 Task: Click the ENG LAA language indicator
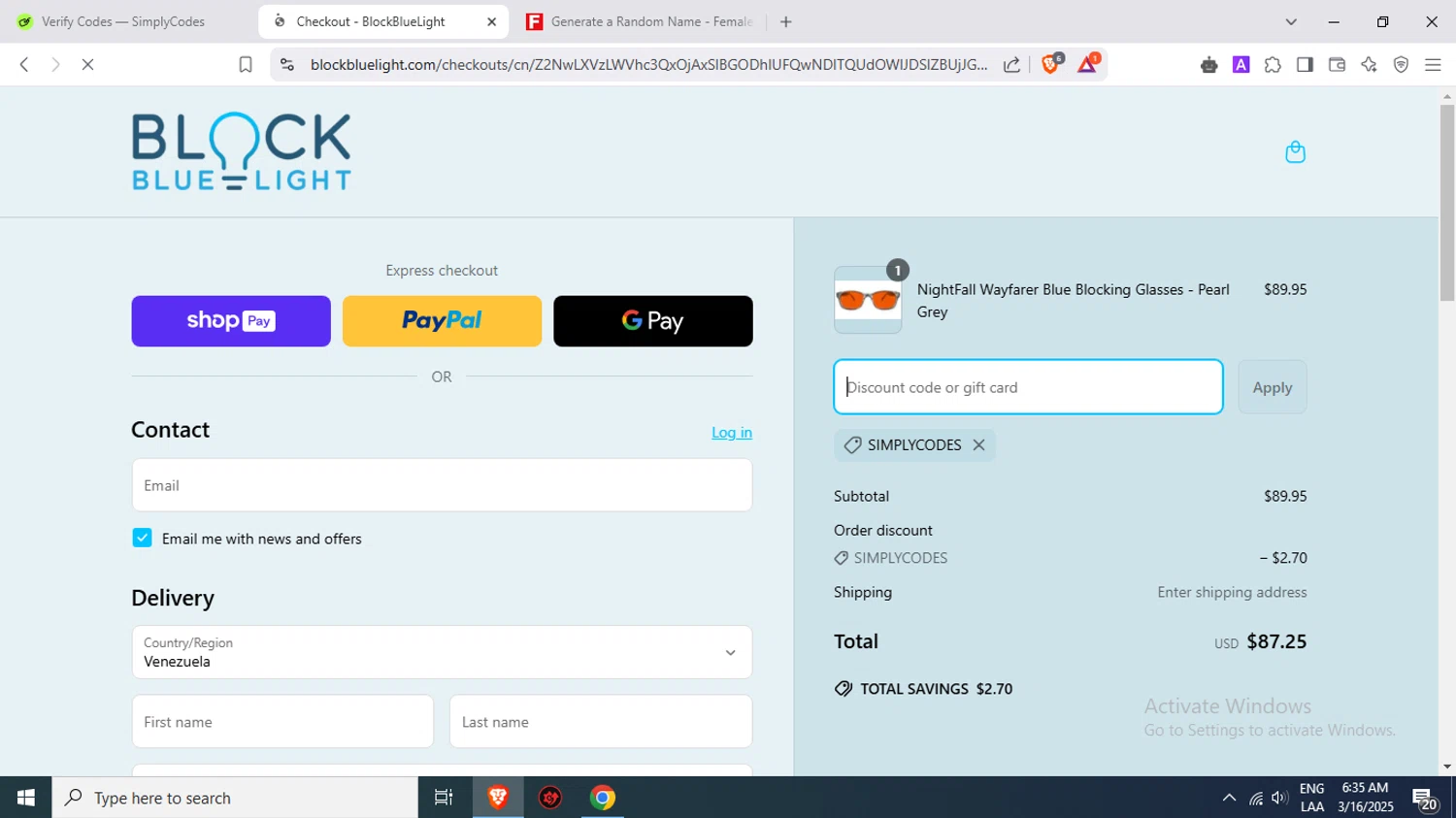click(1312, 798)
